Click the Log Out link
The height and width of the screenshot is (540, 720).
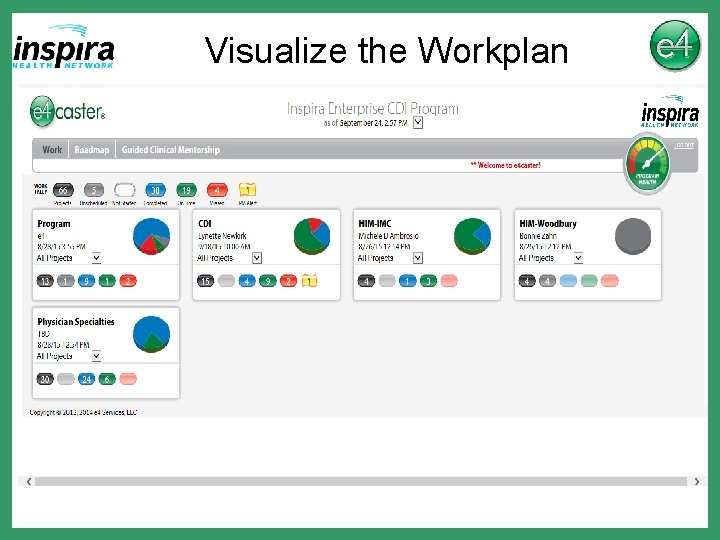tap(684, 145)
